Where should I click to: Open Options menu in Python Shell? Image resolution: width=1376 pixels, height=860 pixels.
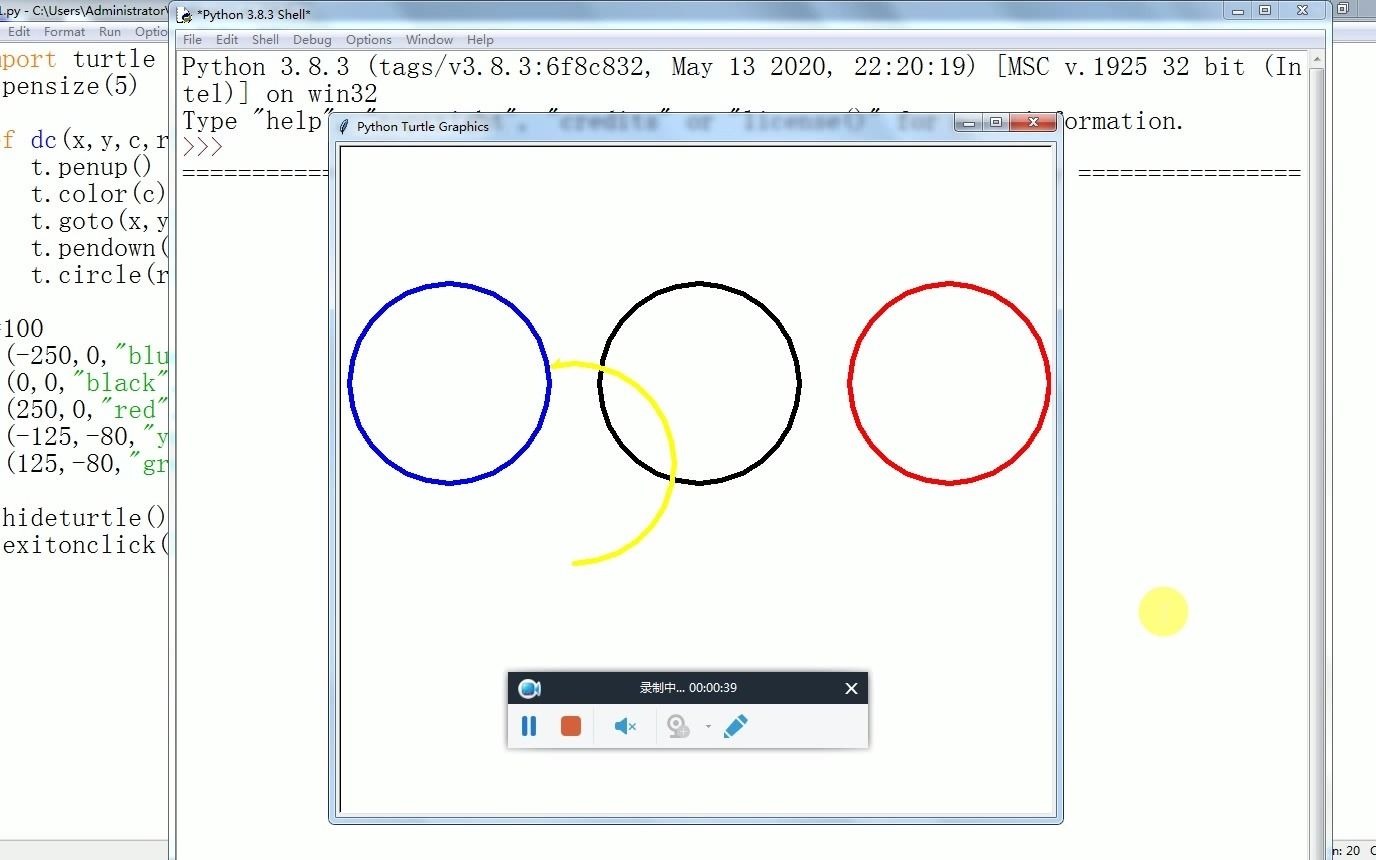pyautogui.click(x=369, y=40)
